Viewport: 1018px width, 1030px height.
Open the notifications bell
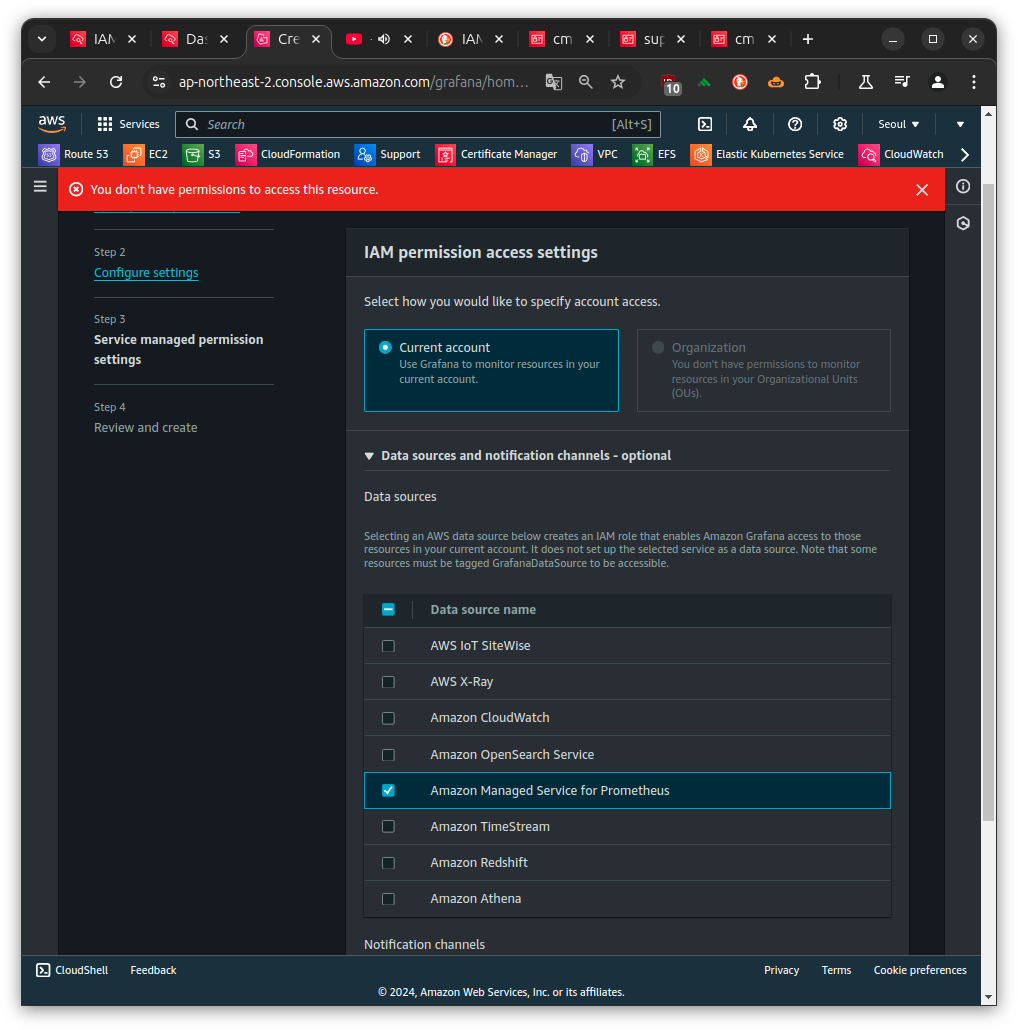point(749,124)
